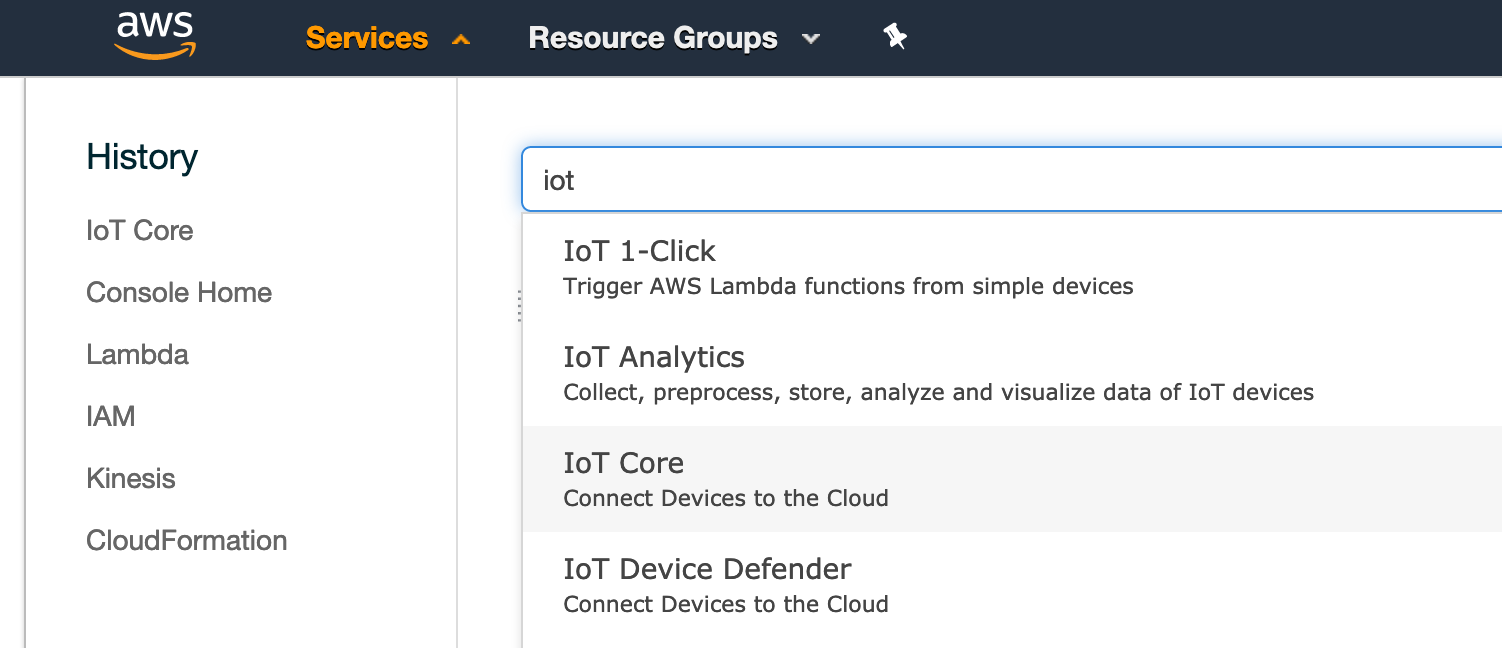This screenshot has width=1502, height=648.
Task: Open the Resource Groups menu label
Action: click(652, 38)
